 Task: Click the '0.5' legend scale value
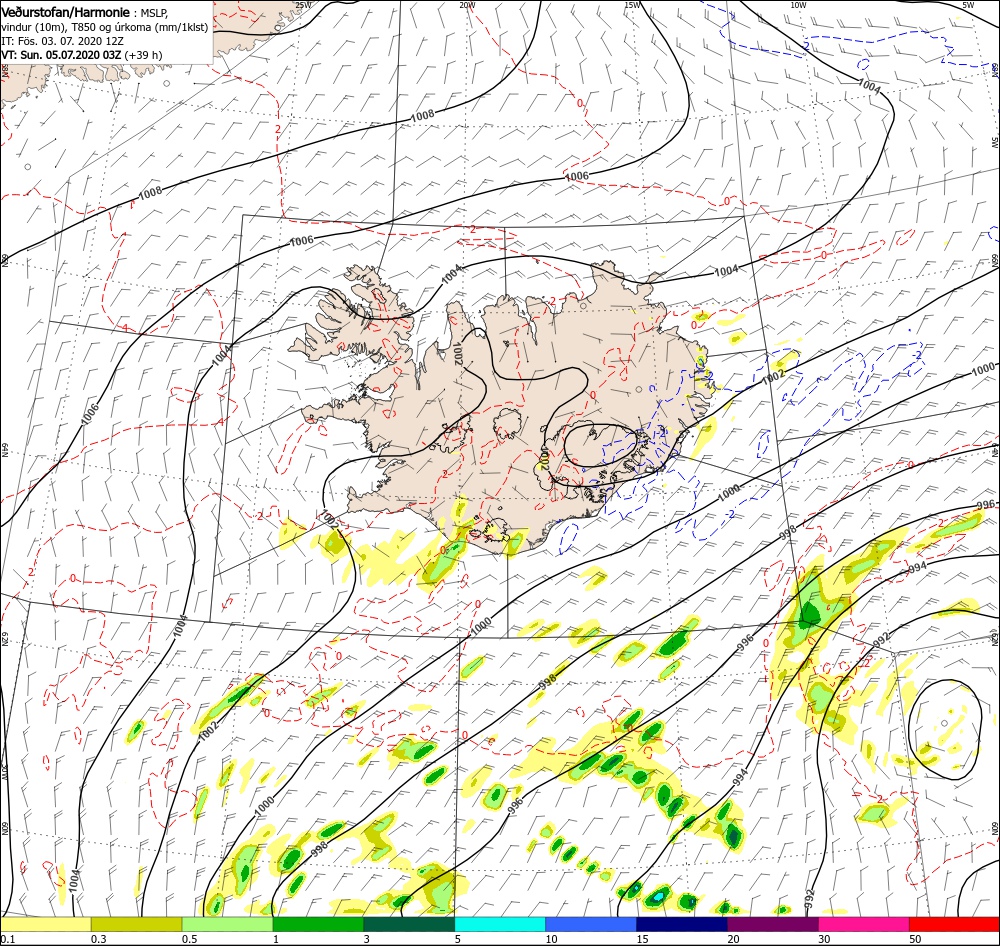tap(189, 939)
